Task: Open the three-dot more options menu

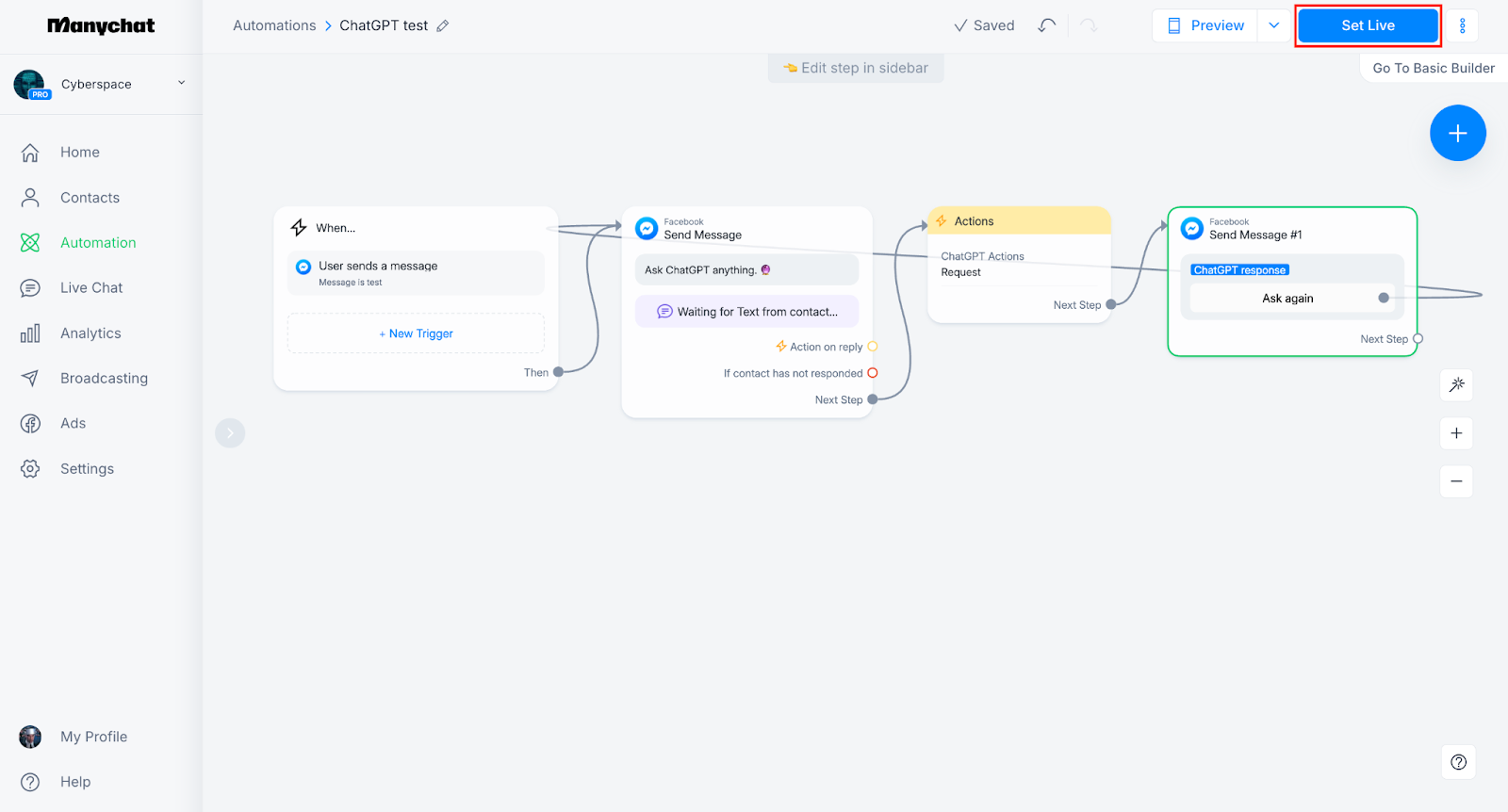Action: (x=1463, y=25)
